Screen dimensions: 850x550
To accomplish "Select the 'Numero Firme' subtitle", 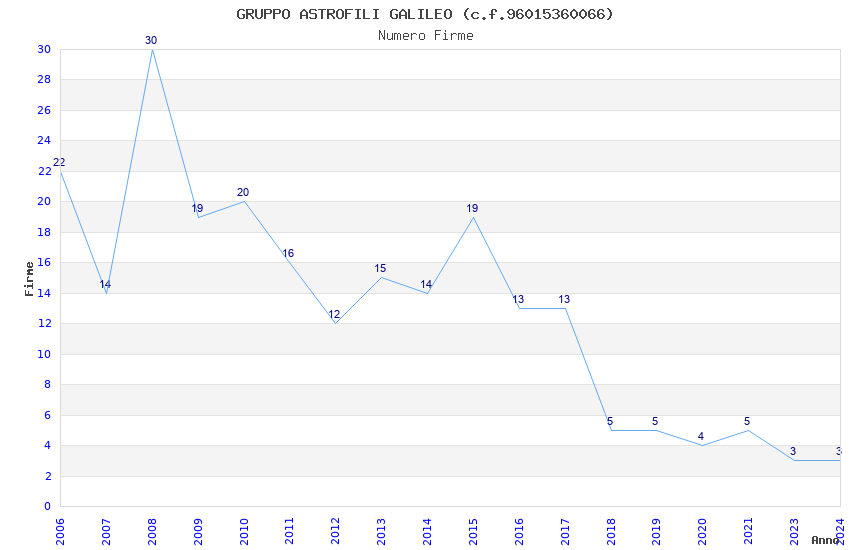I will pyautogui.click(x=426, y=36).
